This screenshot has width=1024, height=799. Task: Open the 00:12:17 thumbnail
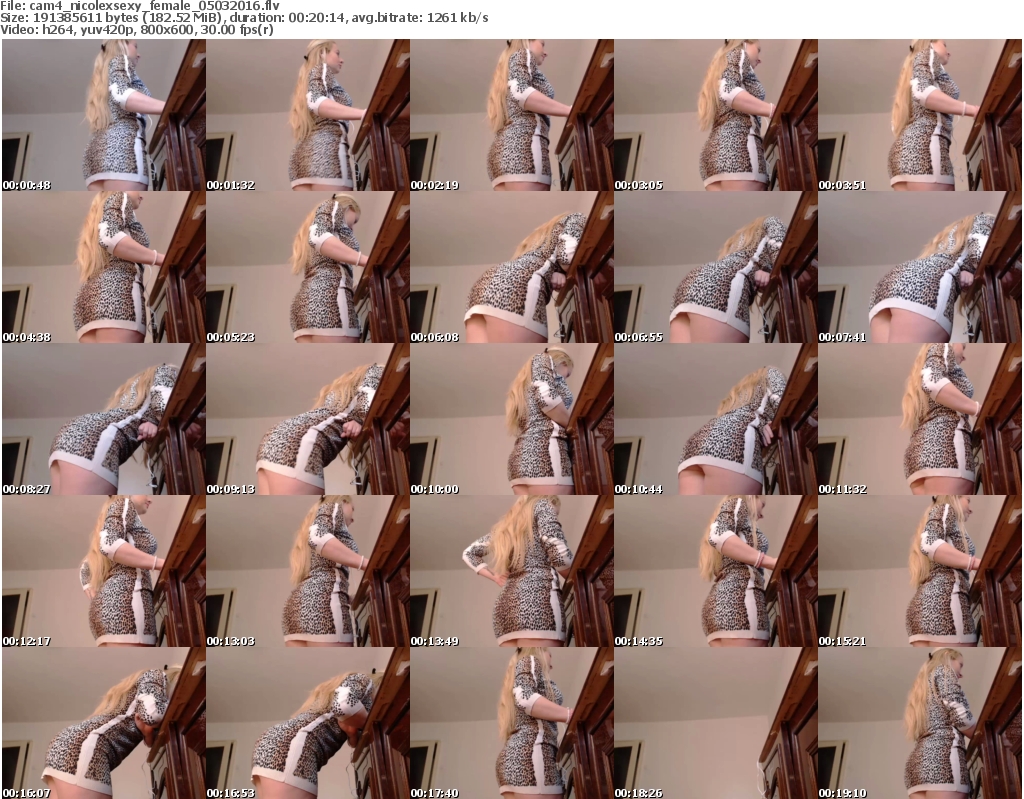(x=104, y=572)
